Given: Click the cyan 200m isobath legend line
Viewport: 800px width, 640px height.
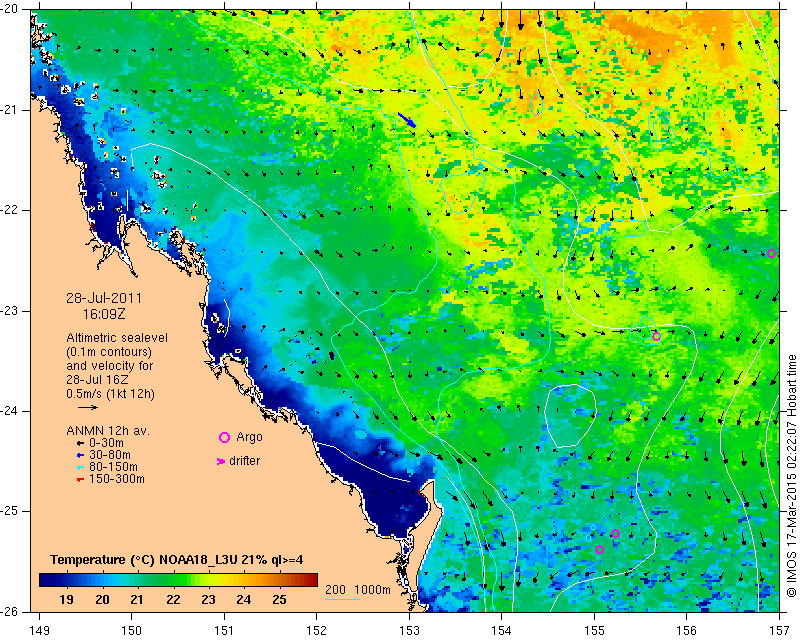Looking at the screenshot, I should (x=342, y=599).
